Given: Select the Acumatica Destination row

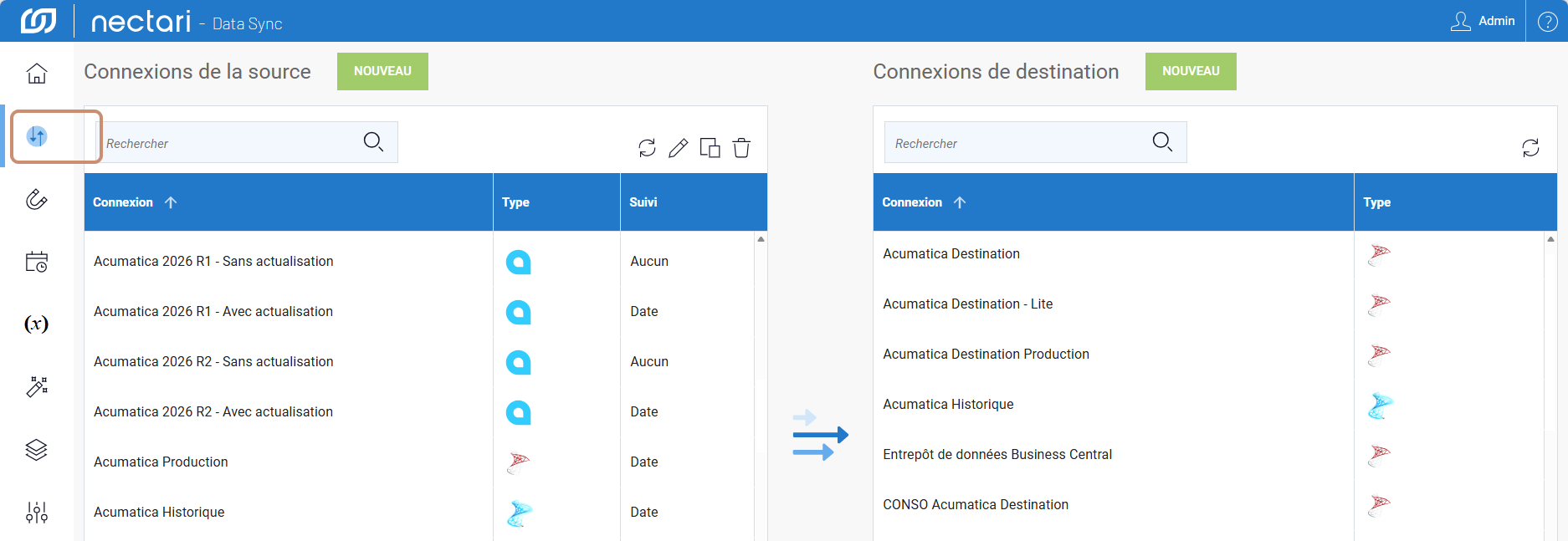Looking at the screenshot, I should coord(1208,254).
